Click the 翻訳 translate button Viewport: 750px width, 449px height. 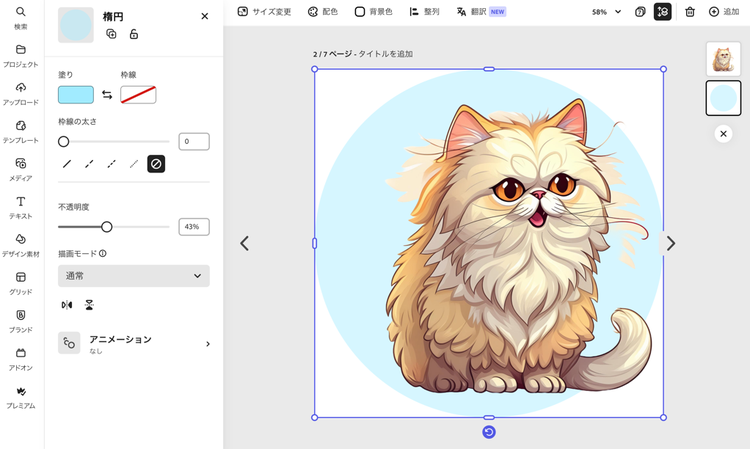tap(481, 12)
